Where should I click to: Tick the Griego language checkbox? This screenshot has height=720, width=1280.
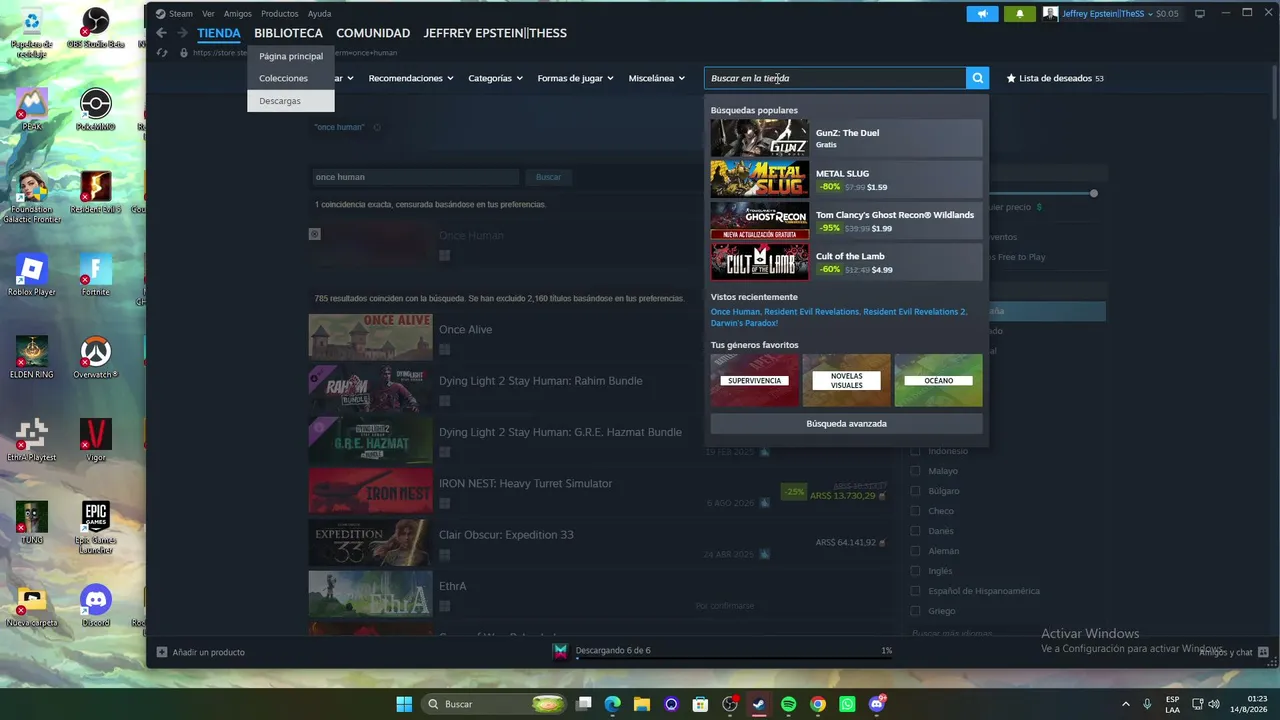click(x=915, y=611)
